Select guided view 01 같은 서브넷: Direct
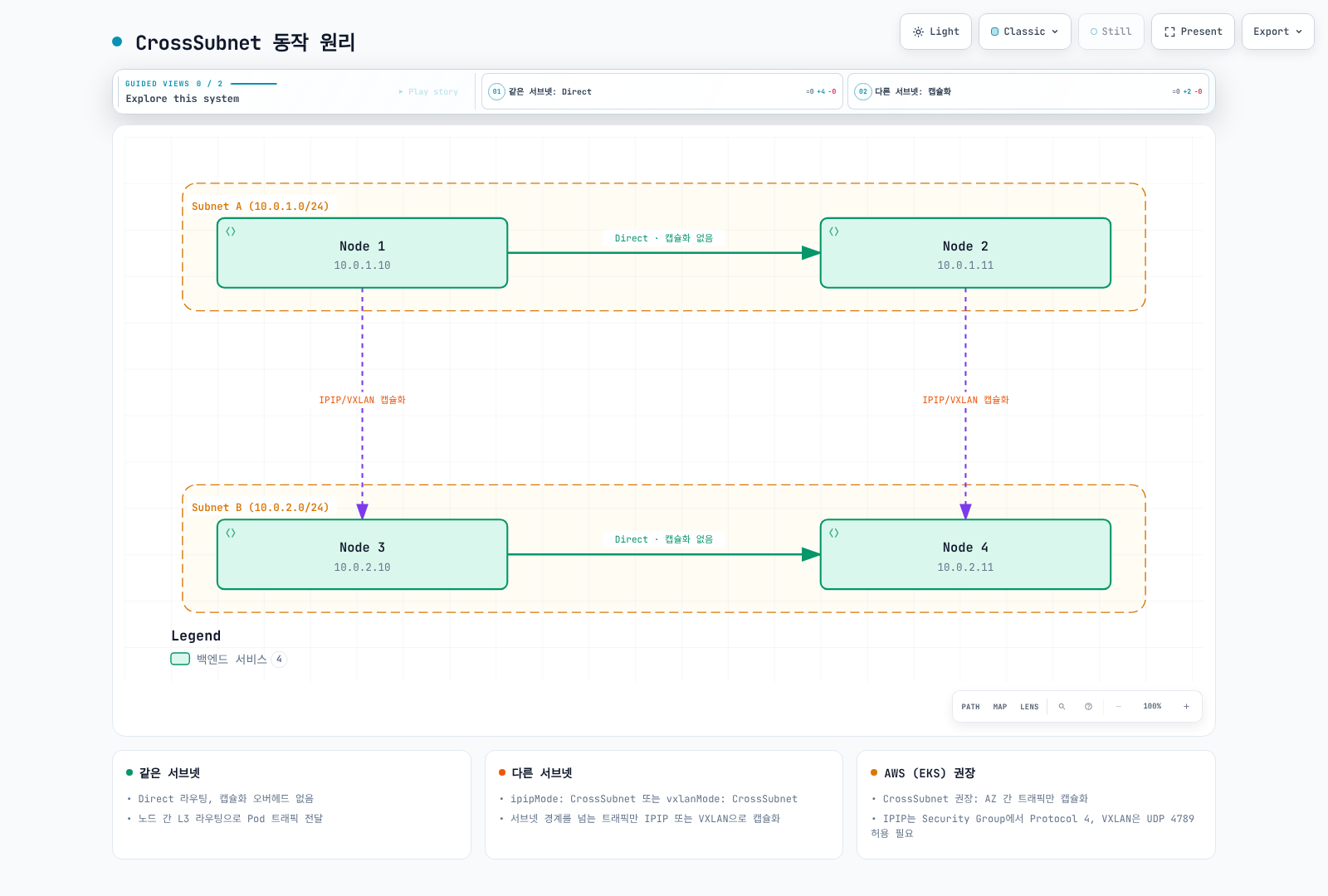This screenshot has width=1328, height=896. [662, 91]
